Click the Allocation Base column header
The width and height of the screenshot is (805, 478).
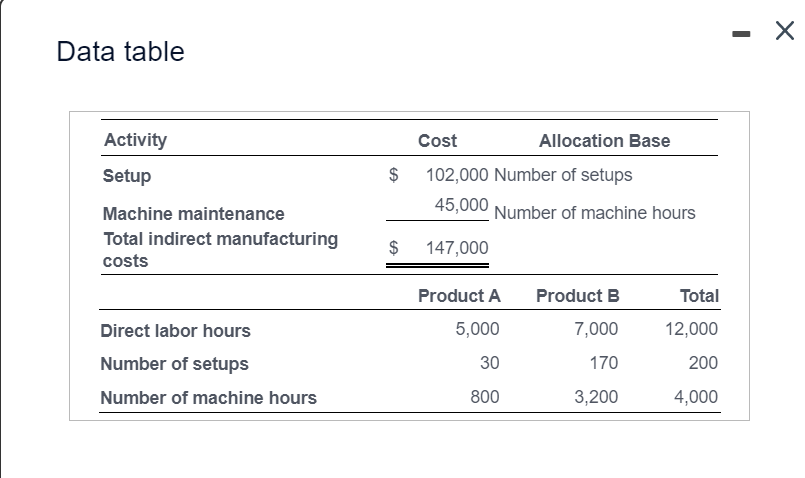(x=604, y=141)
